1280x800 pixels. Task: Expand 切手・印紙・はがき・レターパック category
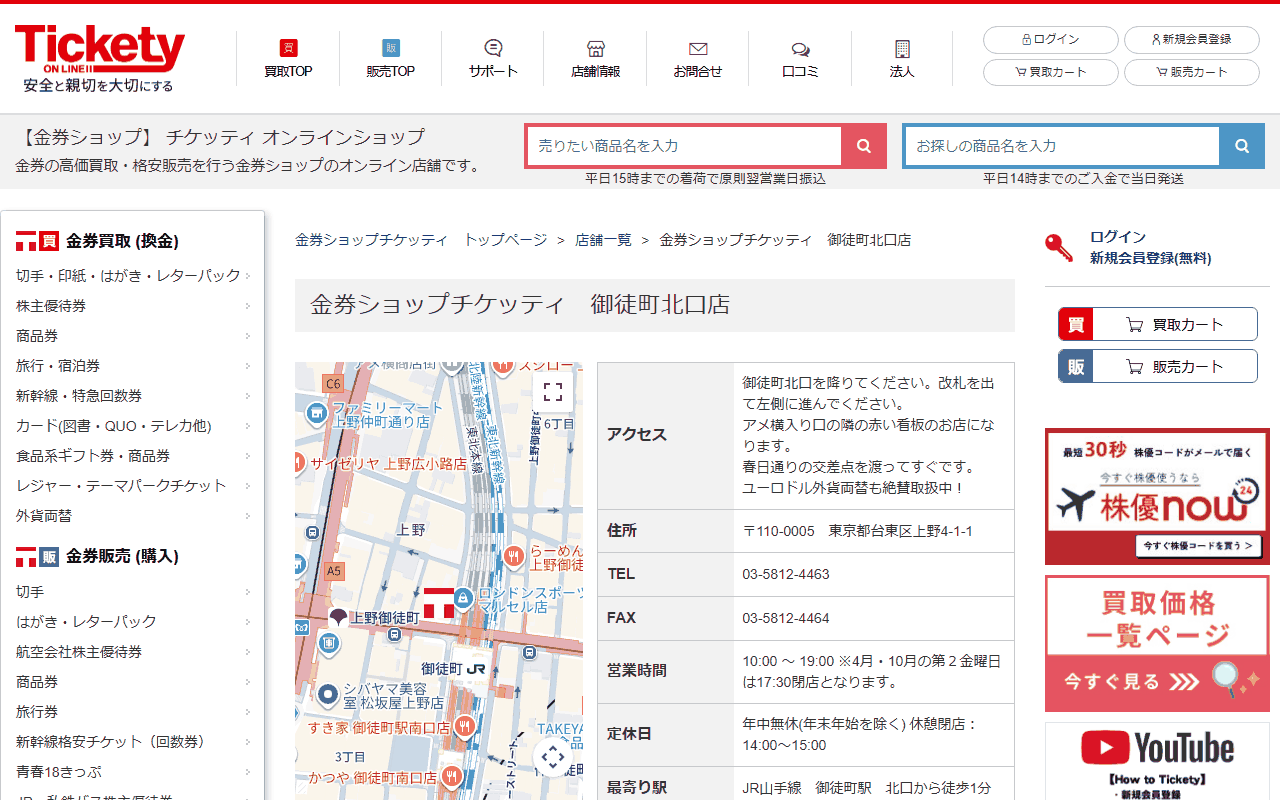[133, 275]
